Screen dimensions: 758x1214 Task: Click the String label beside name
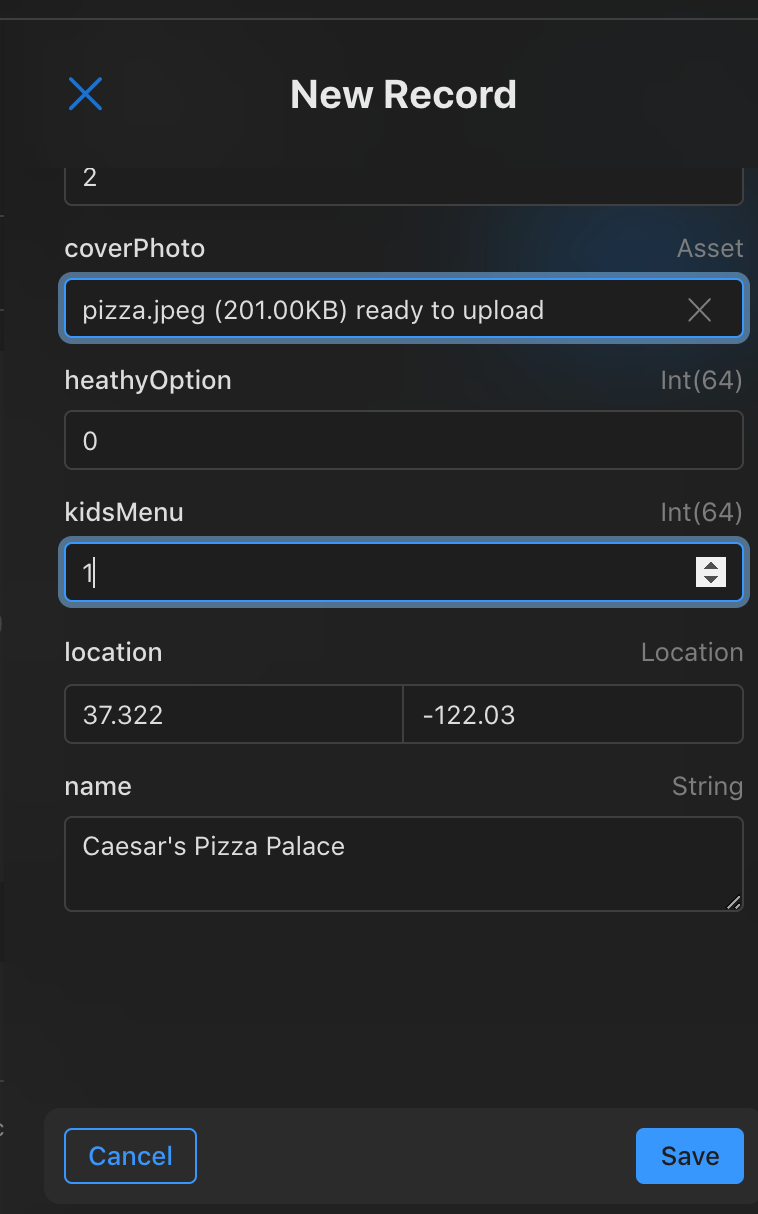click(x=708, y=786)
